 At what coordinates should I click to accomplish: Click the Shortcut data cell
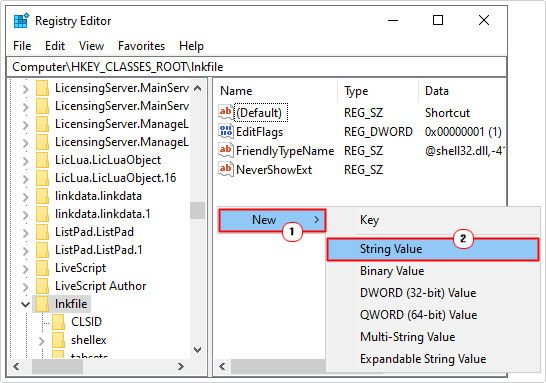447,112
